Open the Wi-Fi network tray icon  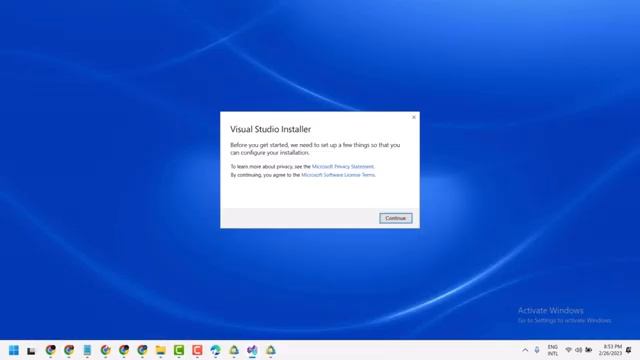[x=568, y=350]
